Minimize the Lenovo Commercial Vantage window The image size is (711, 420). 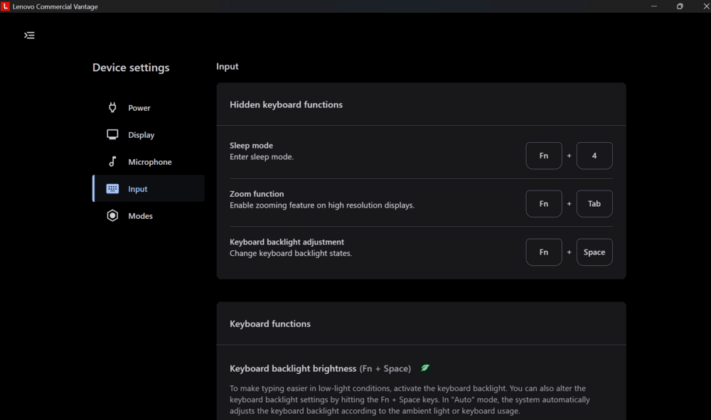pyautogui.click(x=654, y=6)
